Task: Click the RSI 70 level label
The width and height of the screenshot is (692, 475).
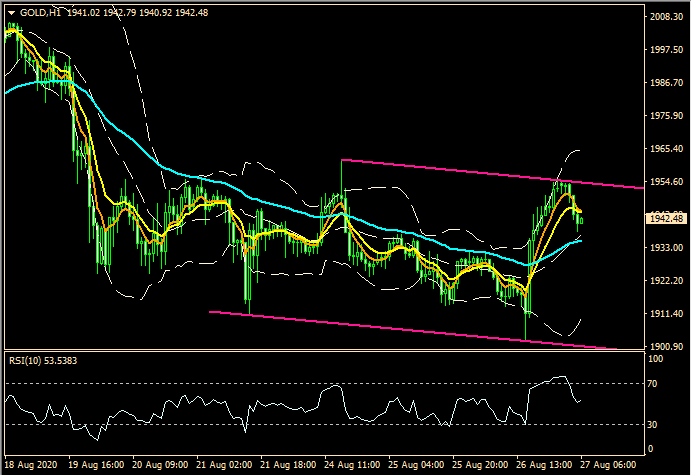Action: (x=651, y=384)
